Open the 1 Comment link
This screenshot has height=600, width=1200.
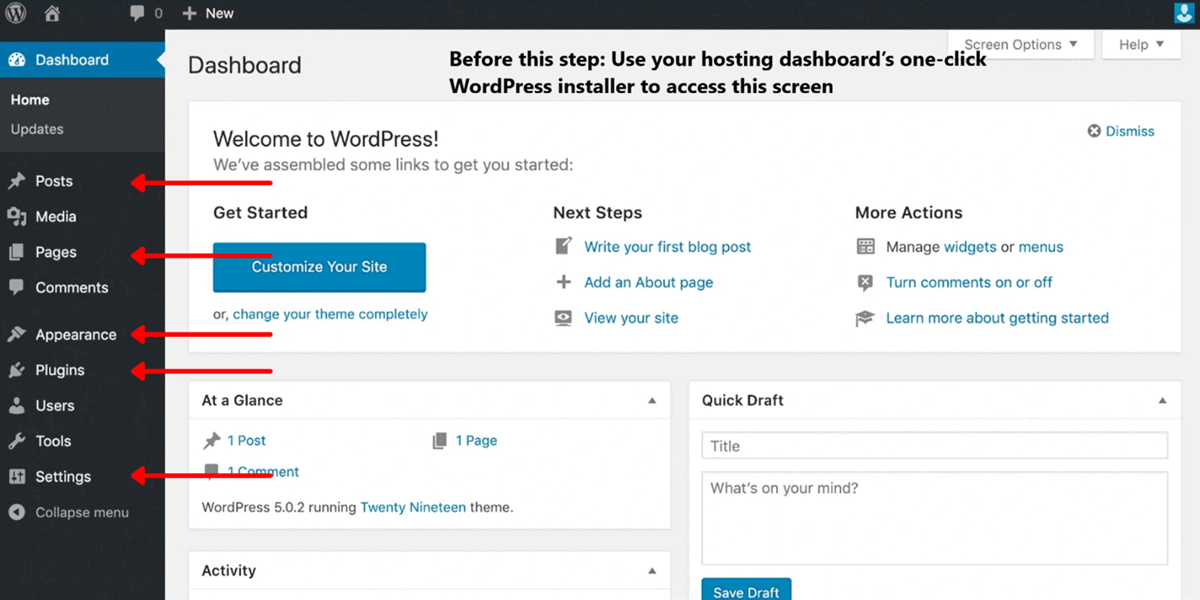[x=263, y=472]
